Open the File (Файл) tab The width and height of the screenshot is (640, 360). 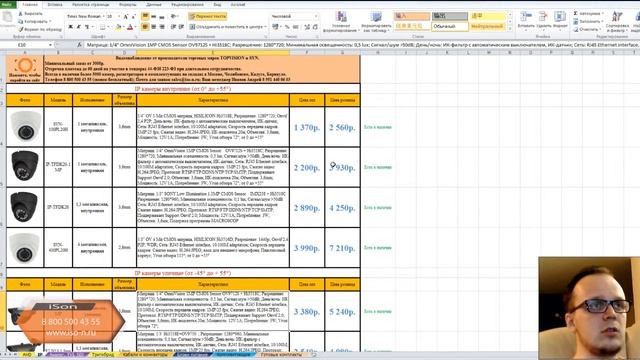8,4
